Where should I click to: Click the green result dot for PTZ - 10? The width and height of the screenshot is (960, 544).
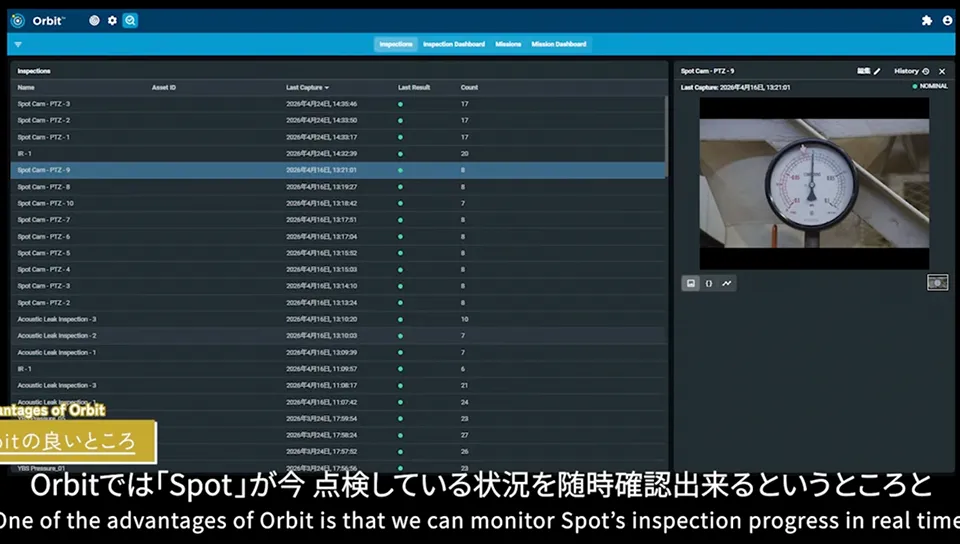[400, 203]
